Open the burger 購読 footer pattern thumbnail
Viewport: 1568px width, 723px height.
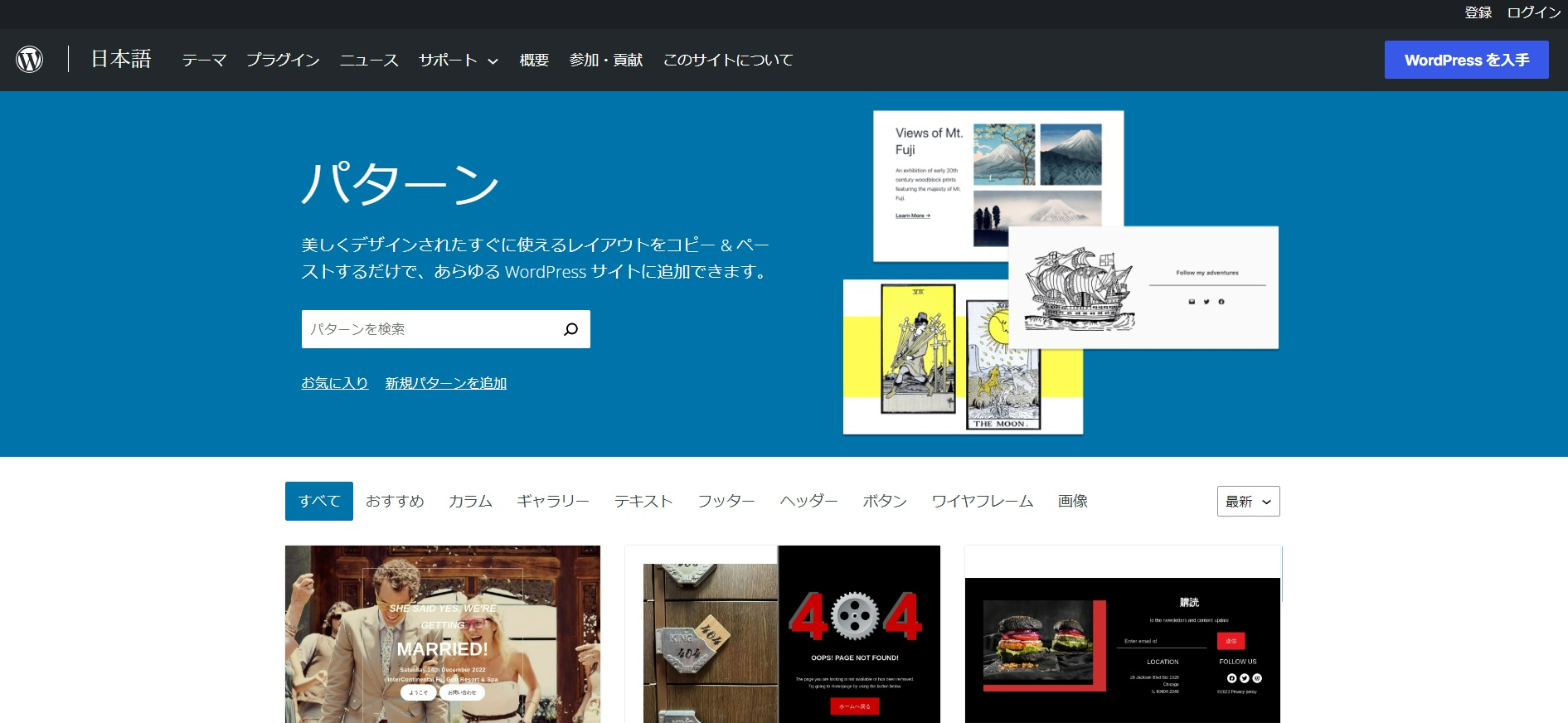click(x=1123, y=634)
